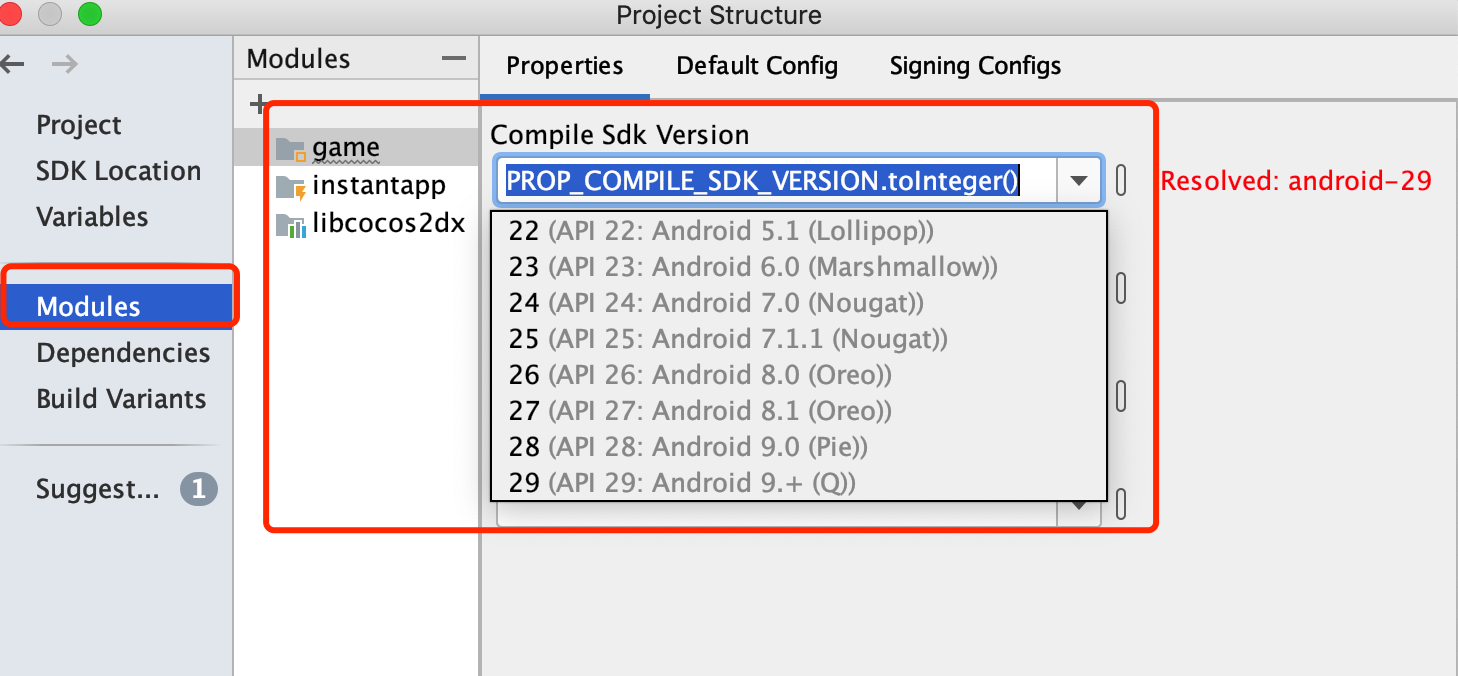Open the Variables section in sidebar
Image resolution: width=1458 pixels, height=676 pixels.
[x=92, y=217]
